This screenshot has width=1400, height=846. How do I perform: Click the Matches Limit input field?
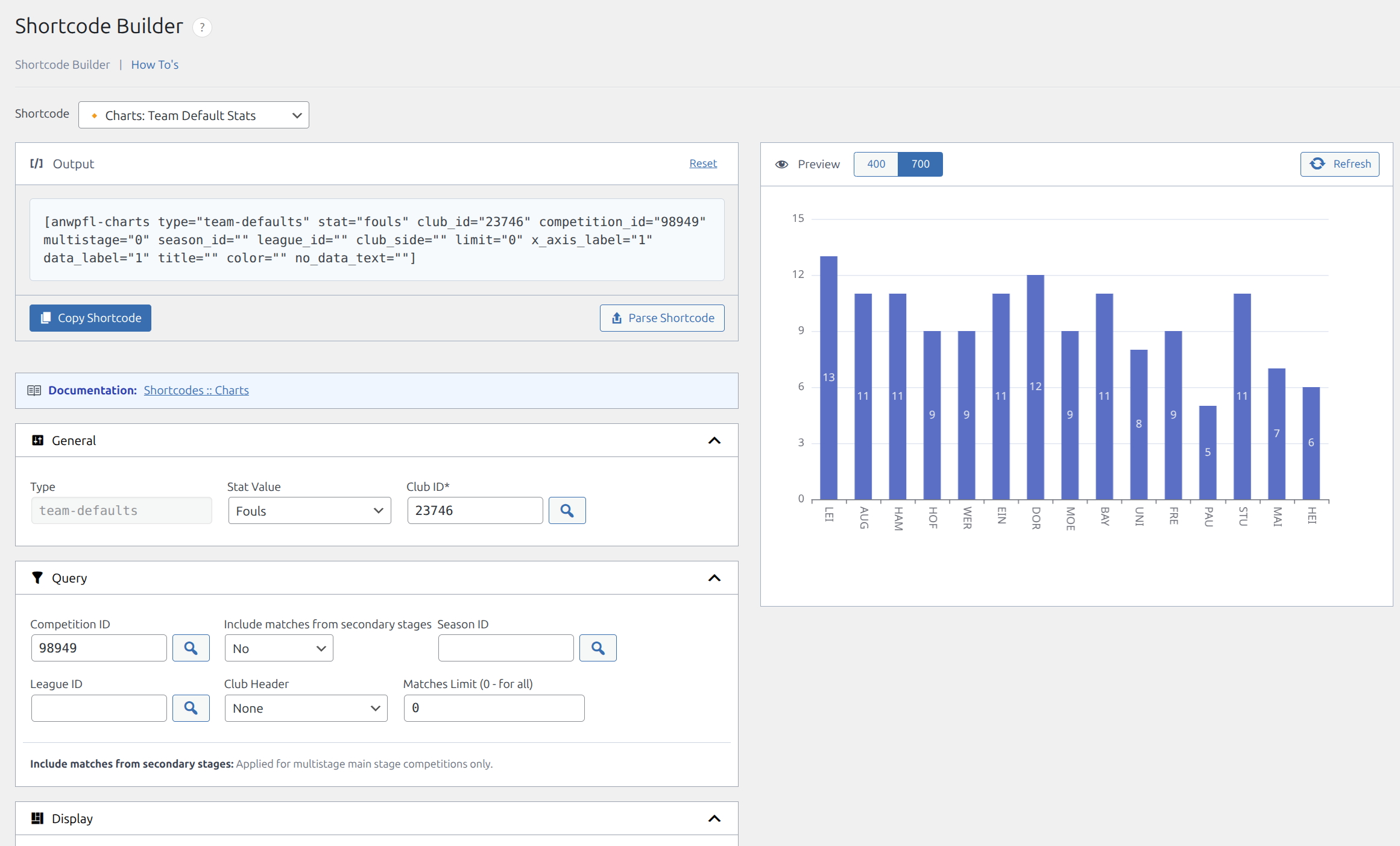point(494,708)
